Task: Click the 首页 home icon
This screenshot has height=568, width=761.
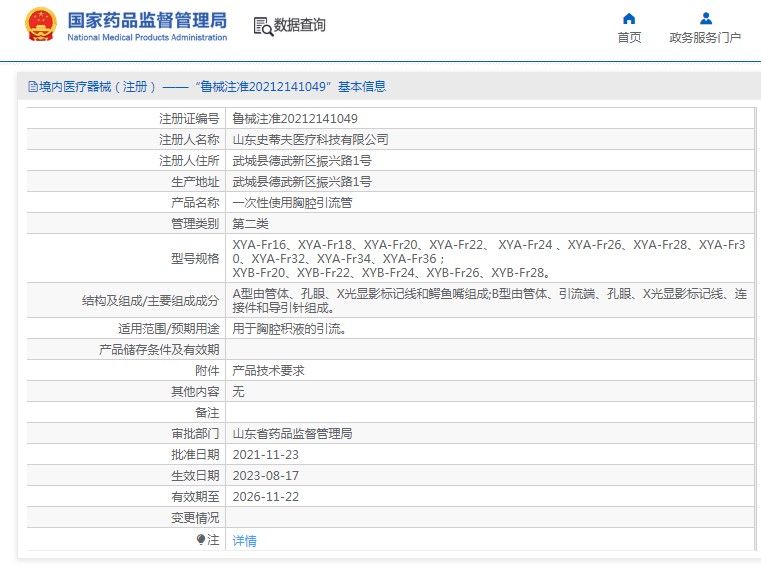Action: pyautogui.click(x=629, y=19)
